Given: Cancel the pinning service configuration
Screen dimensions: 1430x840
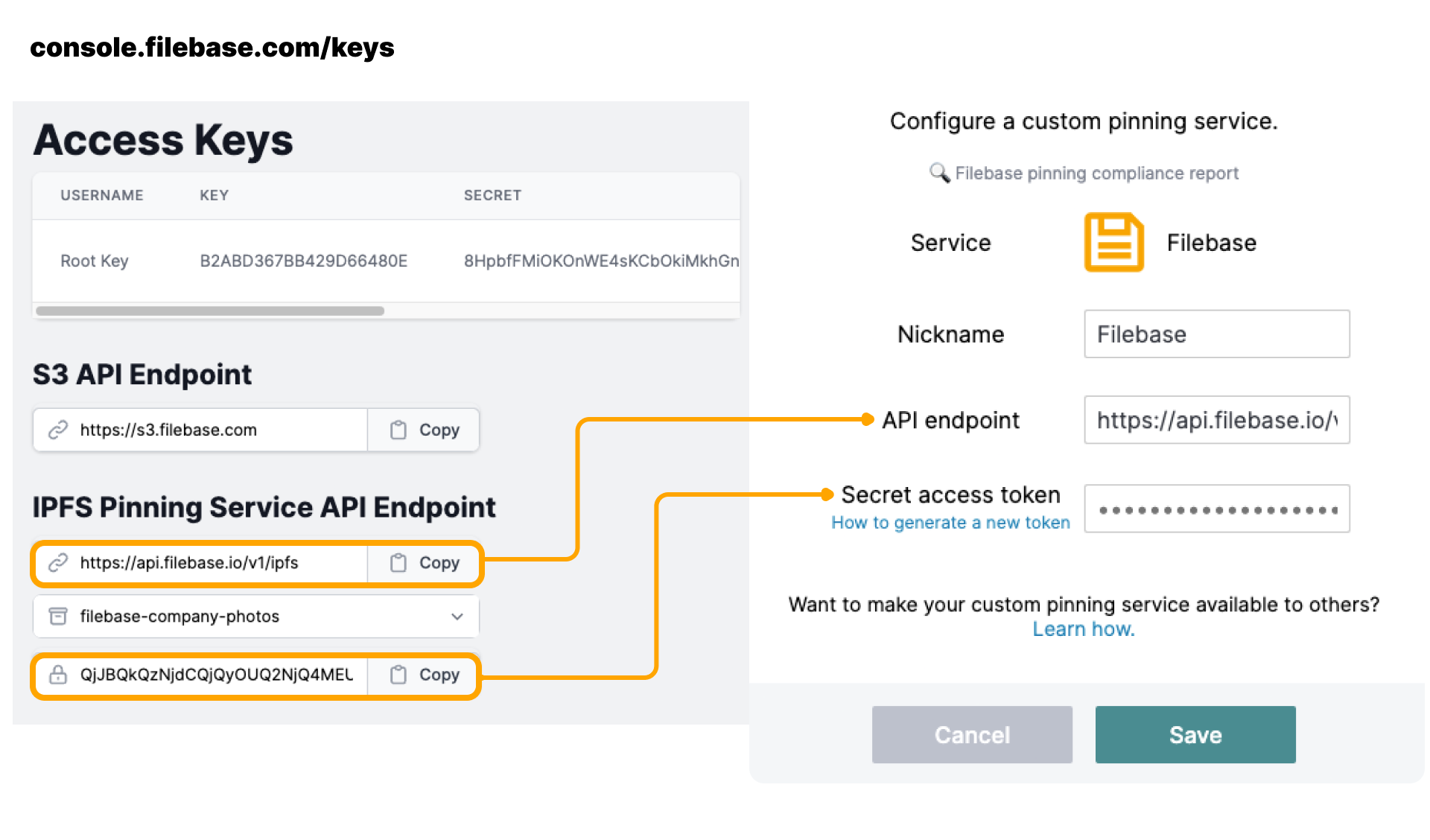Looking at the screenshot, I should click(x=971, y=734).
